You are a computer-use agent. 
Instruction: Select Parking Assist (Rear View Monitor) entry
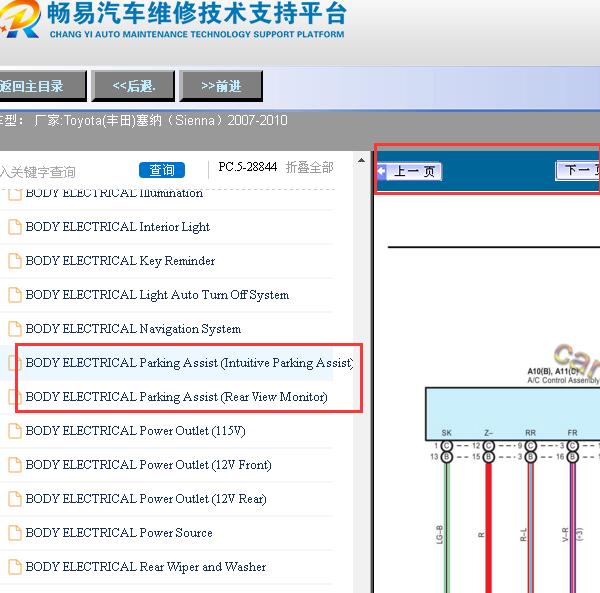click(176, 397)
